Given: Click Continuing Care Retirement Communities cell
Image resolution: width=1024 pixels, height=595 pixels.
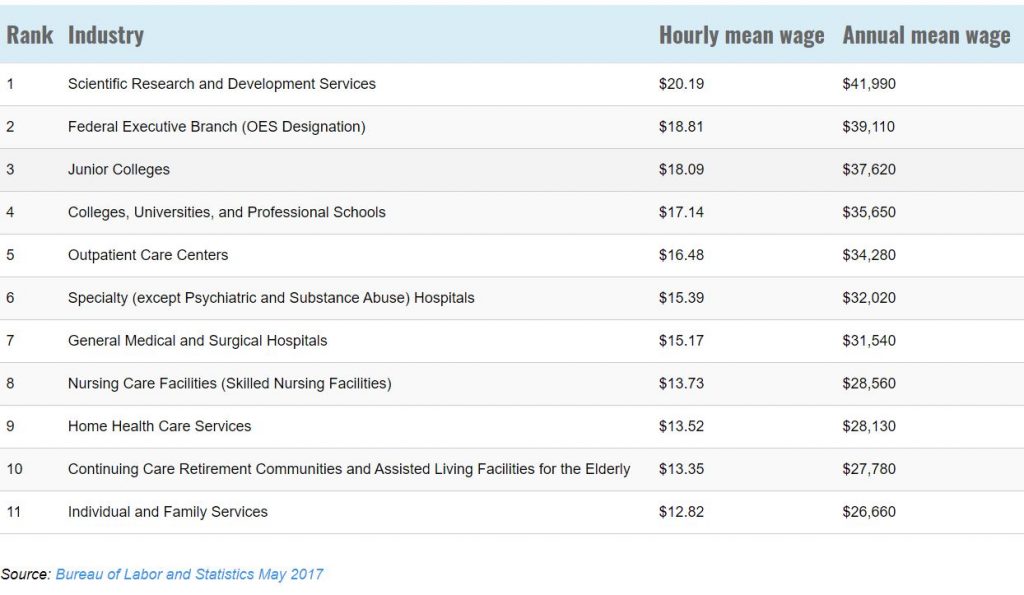Looking at the screenshot, I should click(349, 469).
